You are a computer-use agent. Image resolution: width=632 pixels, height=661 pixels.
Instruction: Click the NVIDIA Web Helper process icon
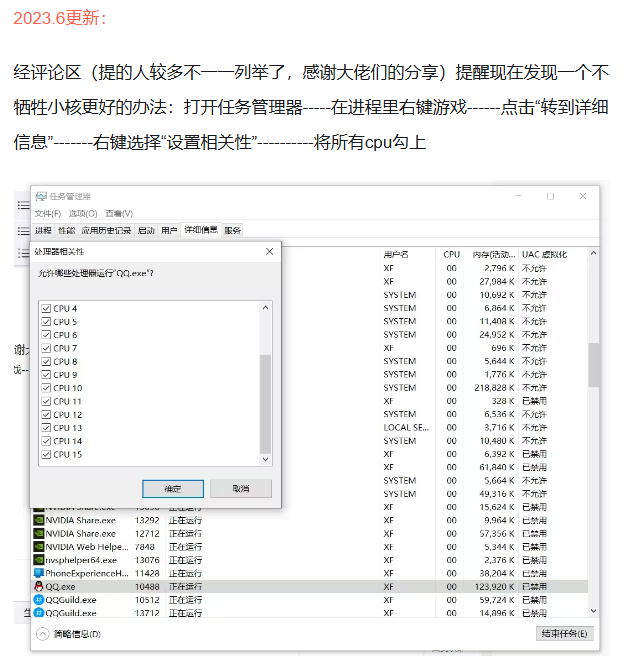pyautogui.click(x=39, y=547)
